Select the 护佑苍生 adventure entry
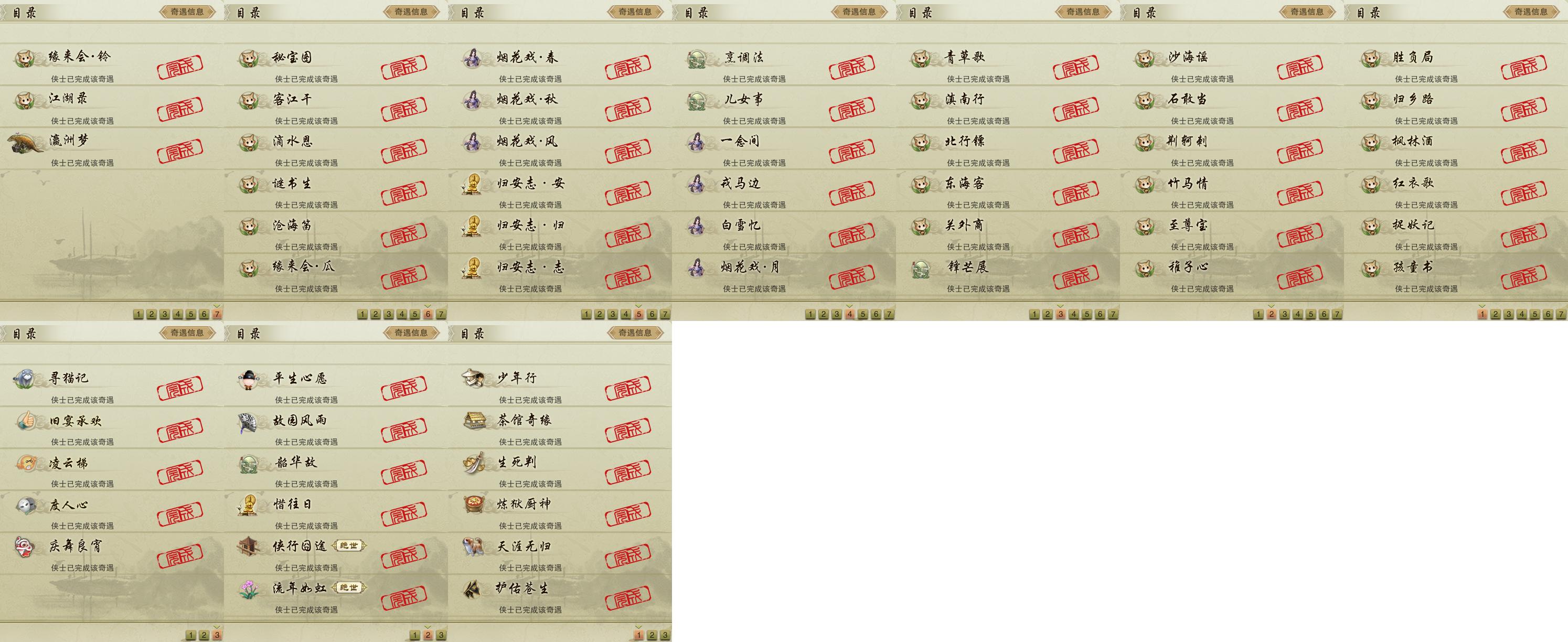The width and height of the screenshot is (1568, 642). pyautogui.click(x=560, y=596)
